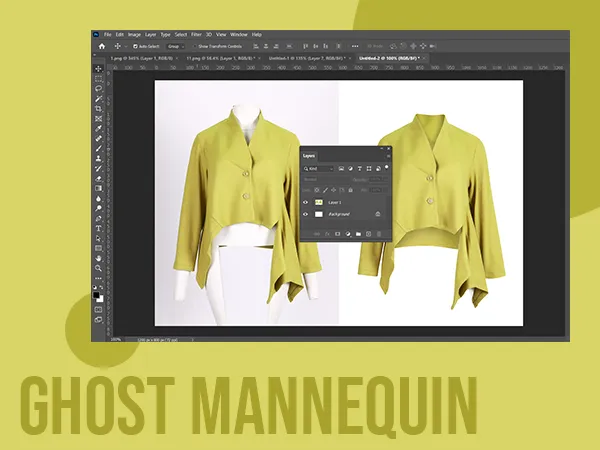Hide the Background layer eye icon
The image size is (600, 450).
point(305,214)
